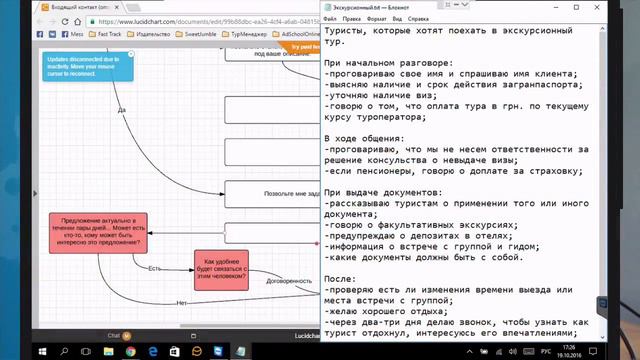Click the line 'При начальном разговоре:' in Notepad
The width and height of the screenshot is (640, 360).
389,63
